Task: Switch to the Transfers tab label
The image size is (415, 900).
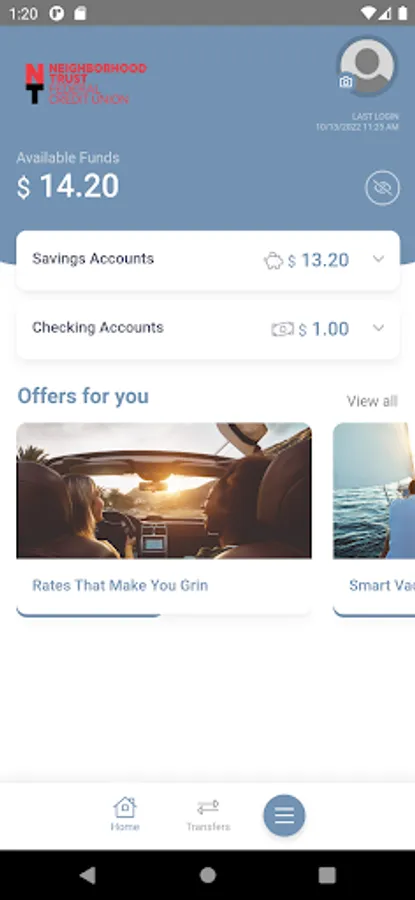Action: point(208,827)
